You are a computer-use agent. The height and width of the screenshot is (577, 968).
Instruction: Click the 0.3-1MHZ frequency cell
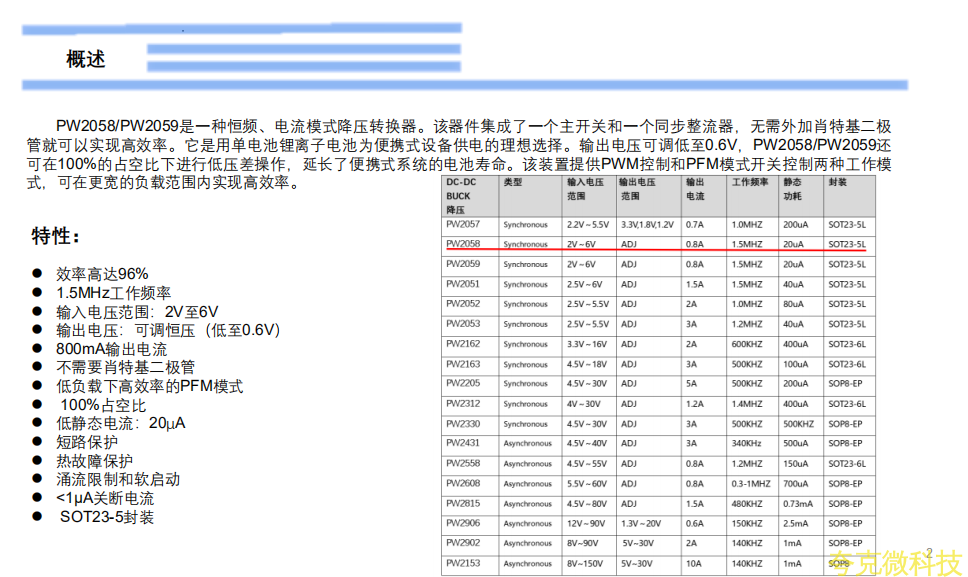click(x=750, y=484)
